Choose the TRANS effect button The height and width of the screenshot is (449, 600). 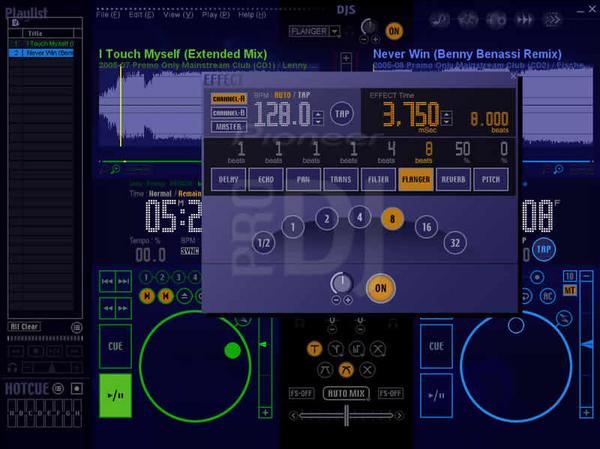coord(341,179)
